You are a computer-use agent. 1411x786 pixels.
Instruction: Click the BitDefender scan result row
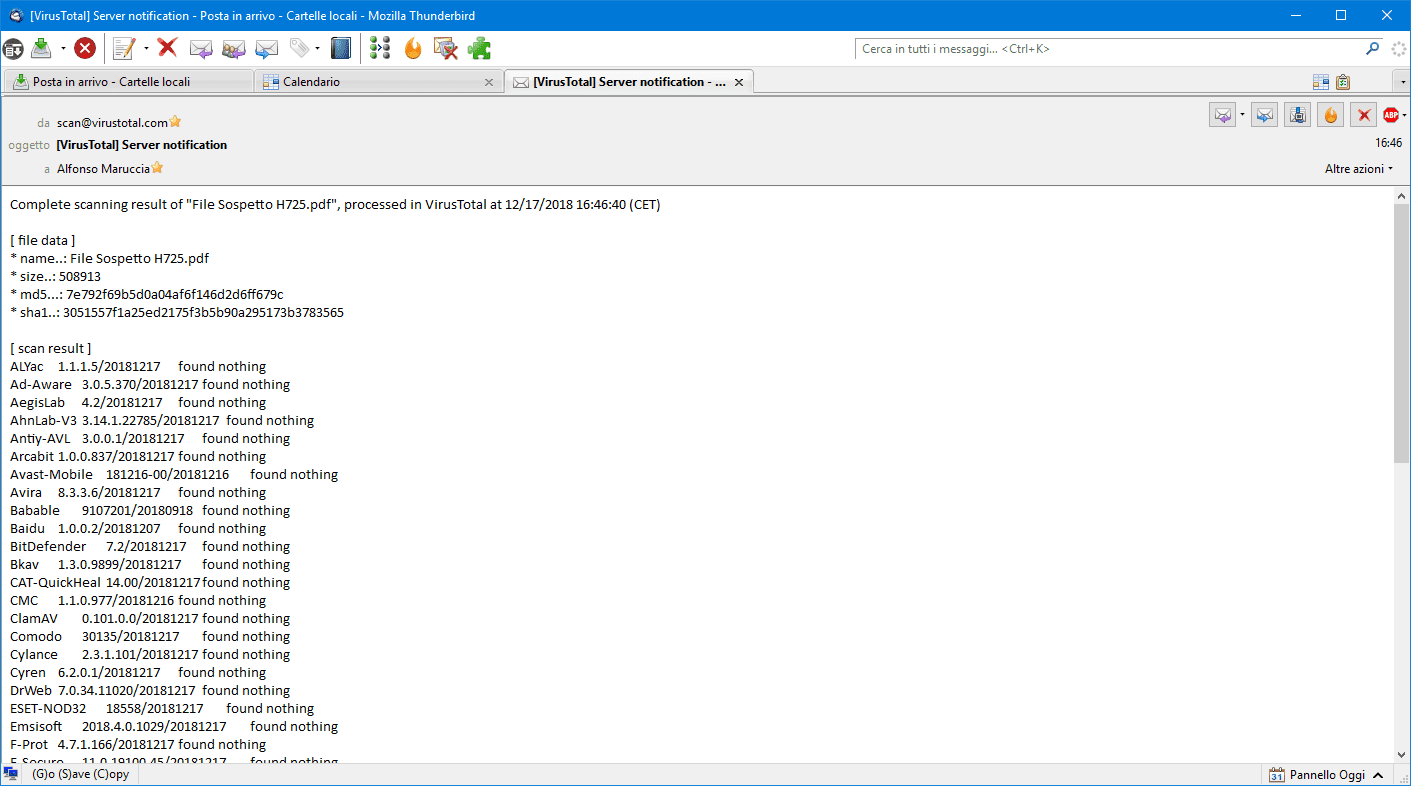pos(150,546)
